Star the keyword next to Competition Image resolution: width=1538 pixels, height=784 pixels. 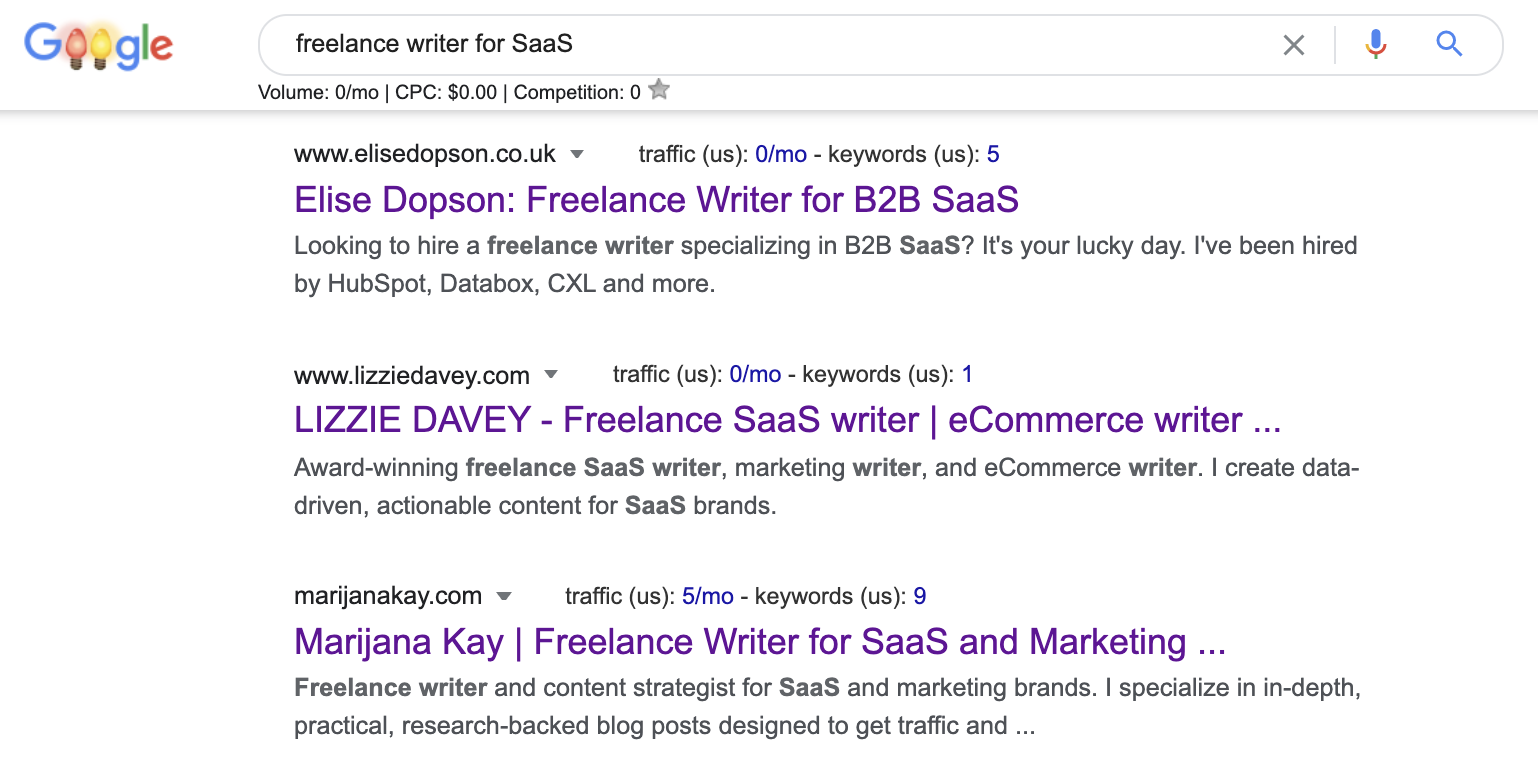(659, 91)
